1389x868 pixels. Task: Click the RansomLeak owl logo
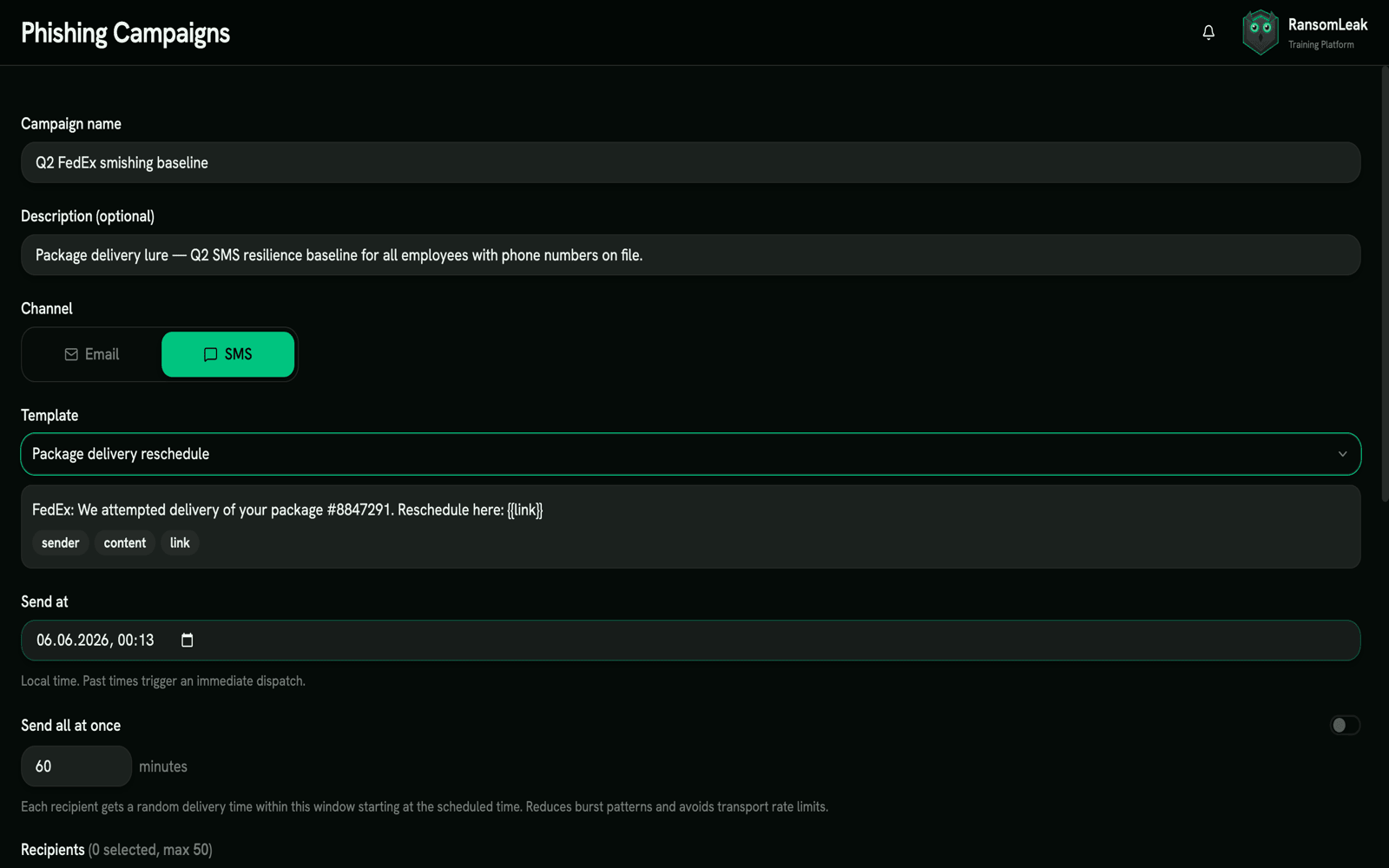(x=1260, y=32)
